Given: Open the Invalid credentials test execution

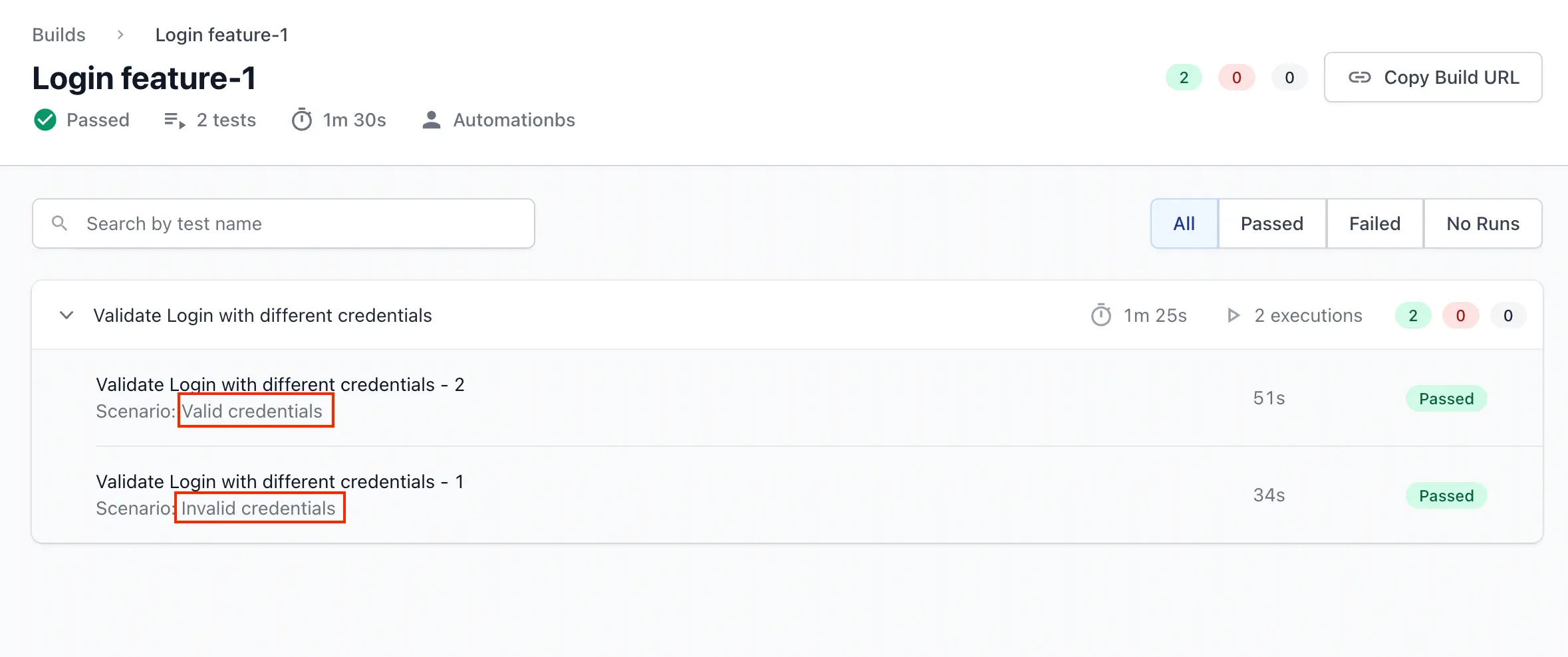Looking at the screenshot, I should coord(279,482).
